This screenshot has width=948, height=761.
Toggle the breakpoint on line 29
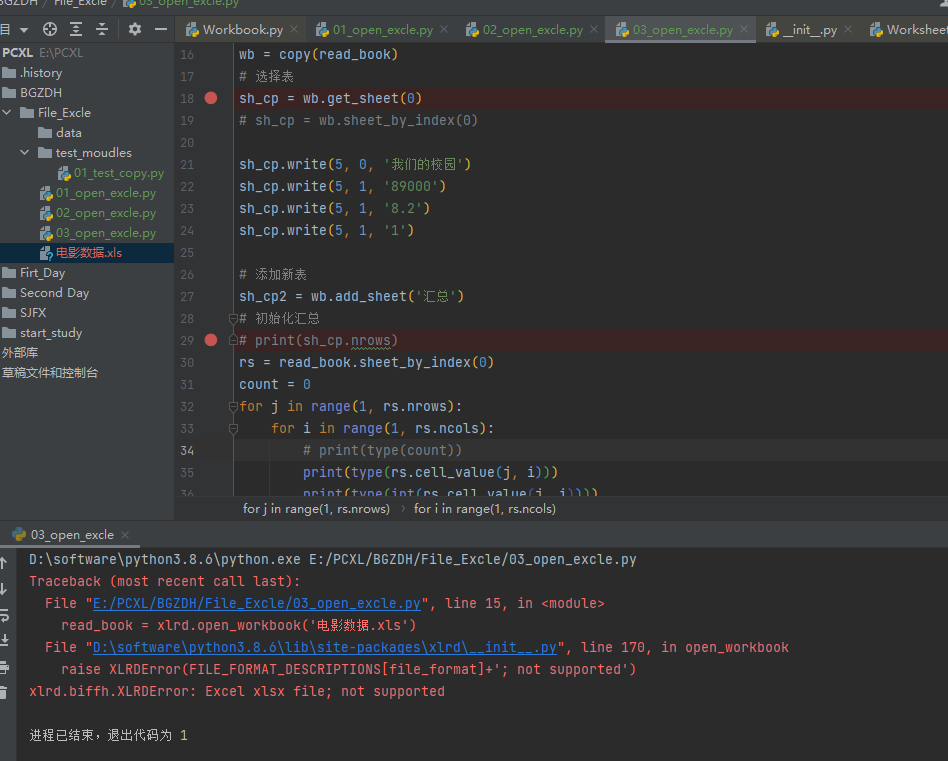[211, 340]
